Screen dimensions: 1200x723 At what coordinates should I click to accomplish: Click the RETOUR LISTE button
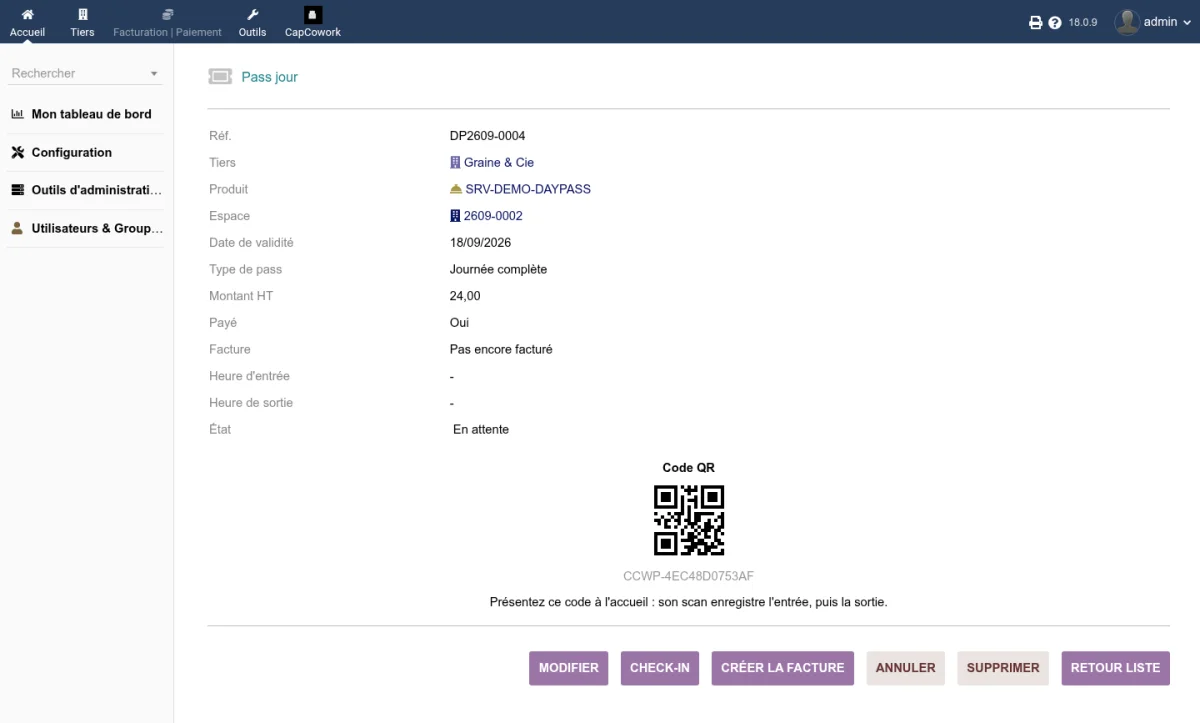[1115, 668]
